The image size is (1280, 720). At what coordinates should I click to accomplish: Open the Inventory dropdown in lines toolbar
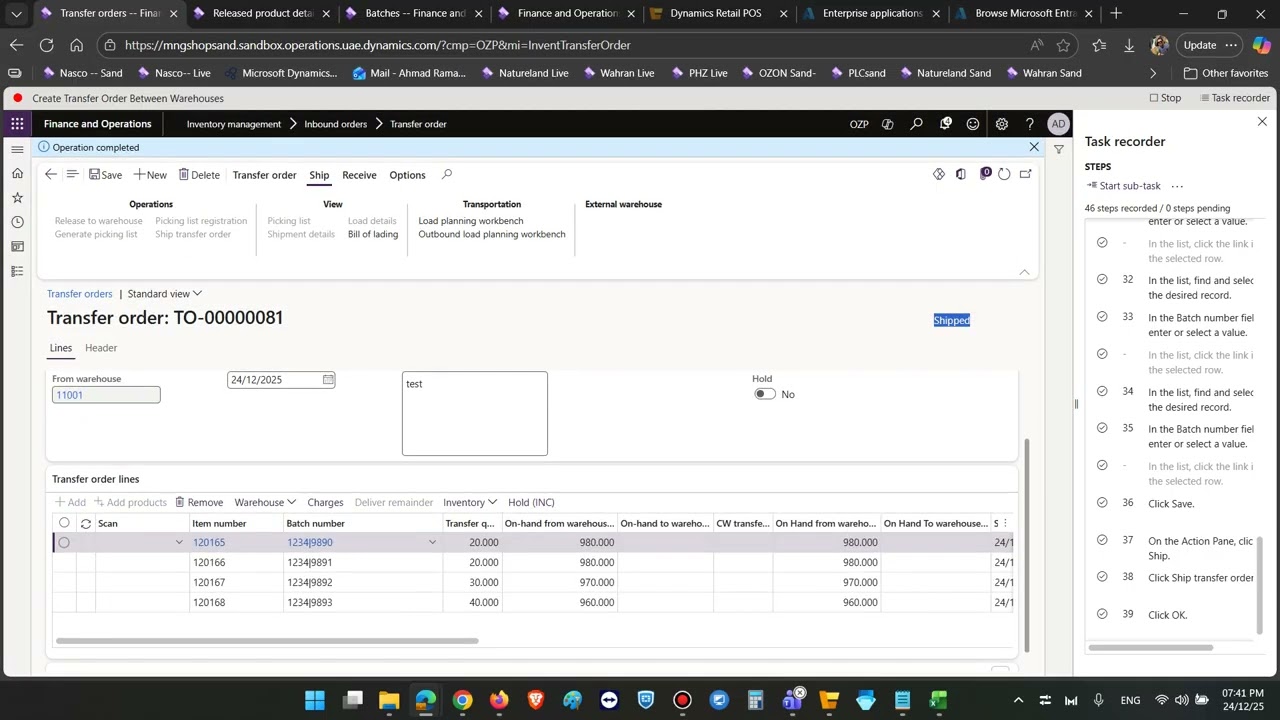pos(470,502)
